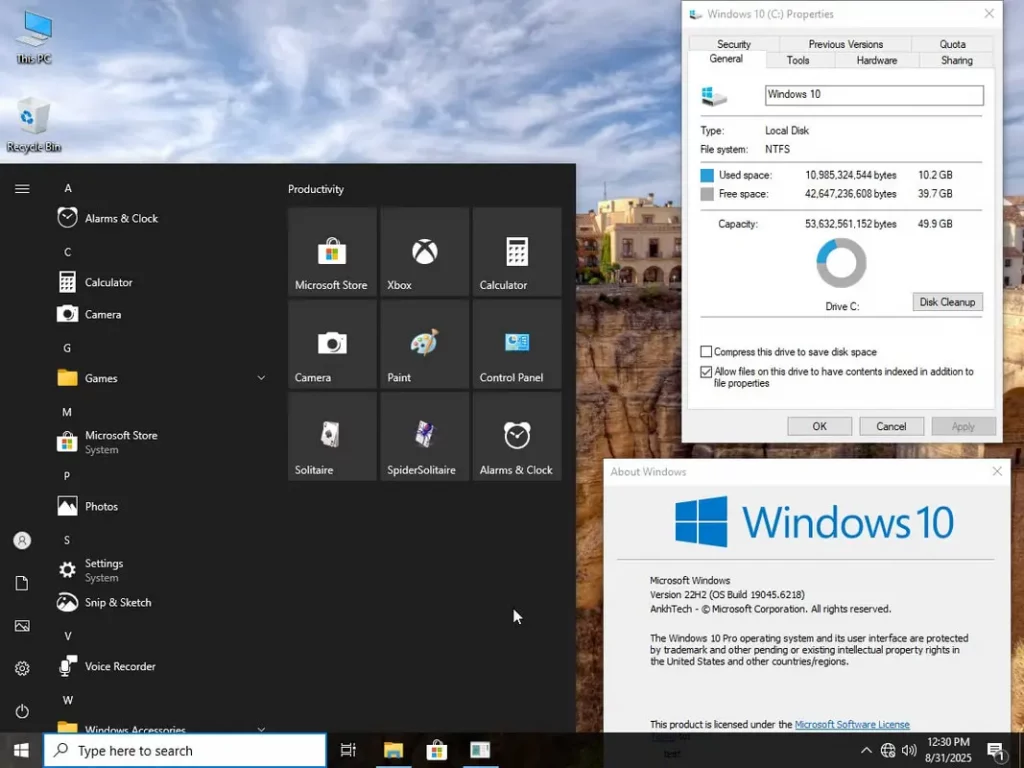Viewport: 1024px width, 768px height.
Task: Open the Hardware tab
Action: coord(876,60)
